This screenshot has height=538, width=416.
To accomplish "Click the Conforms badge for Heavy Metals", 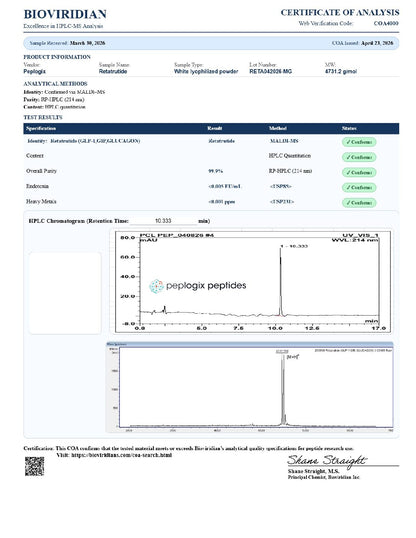I will [359, 203].
